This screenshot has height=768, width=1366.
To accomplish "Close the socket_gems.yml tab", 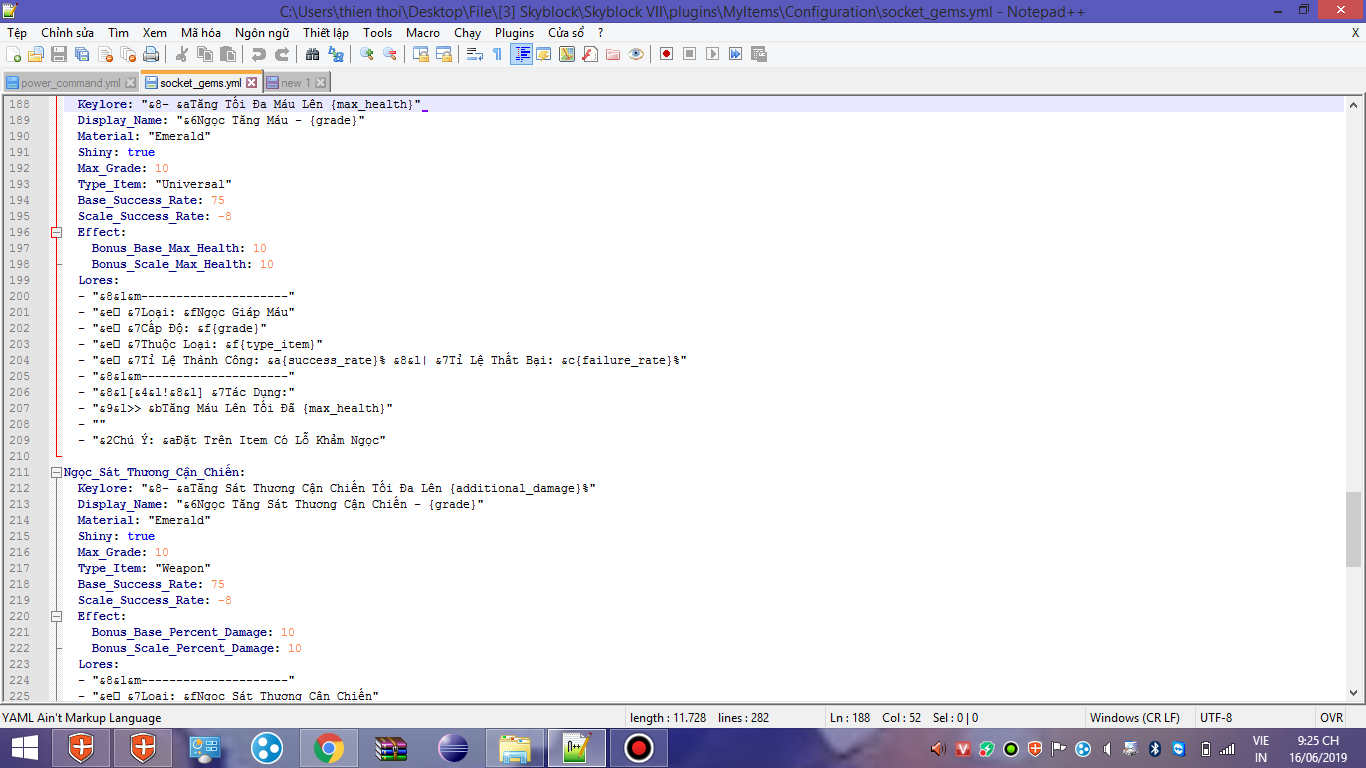I will (251, 83).
